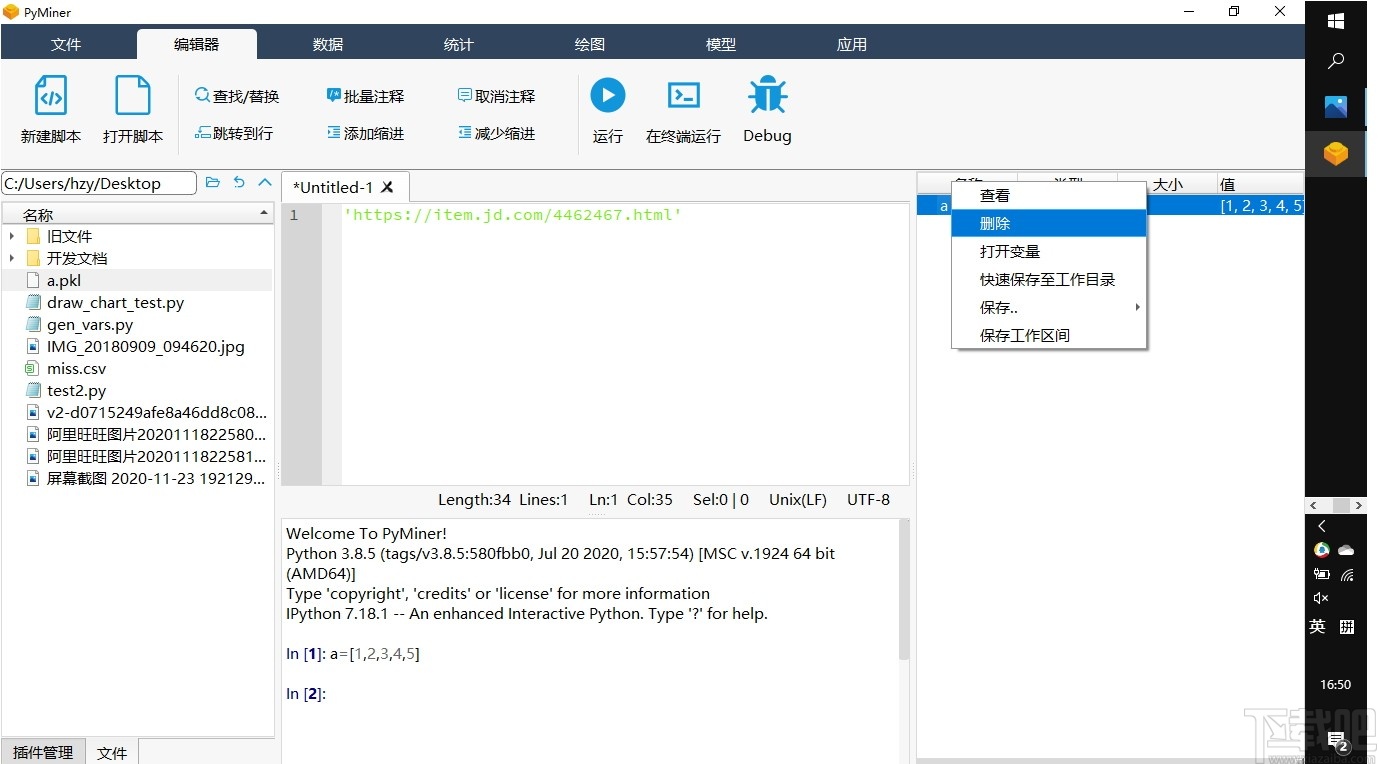1379x764 pixels.
Task: Open the 保存.. submenu arrow
Action: (x=1136, y=307)
